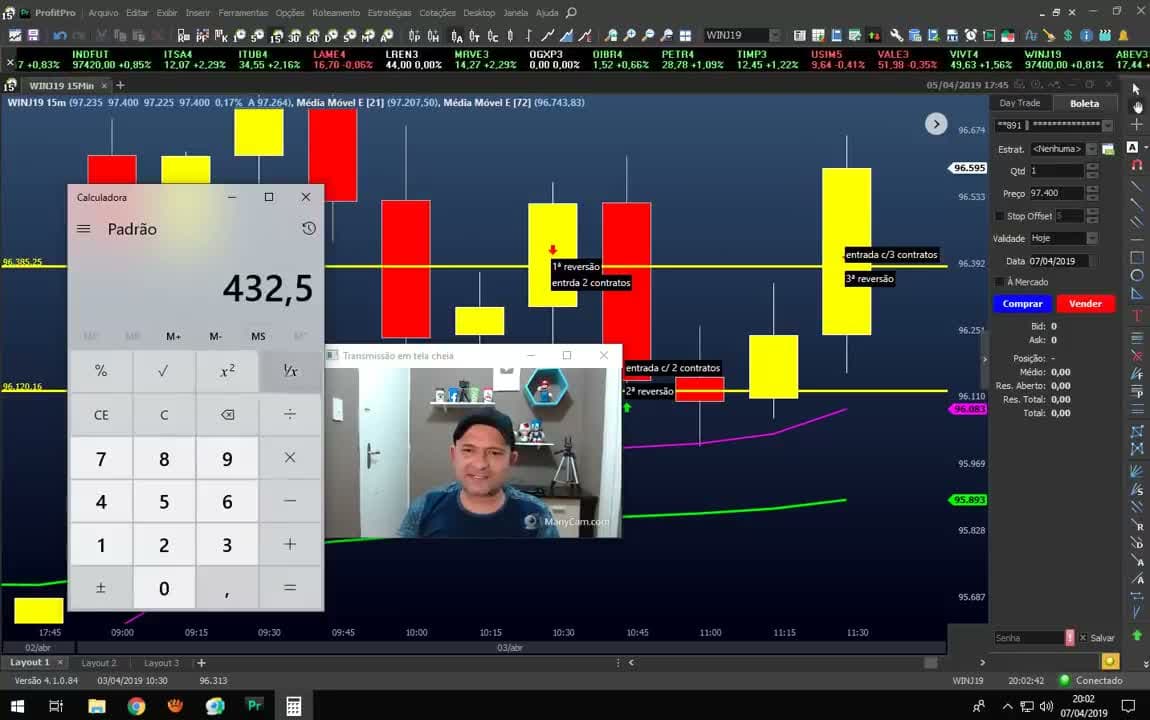Click the window layout grid toolbar icon

685,35
